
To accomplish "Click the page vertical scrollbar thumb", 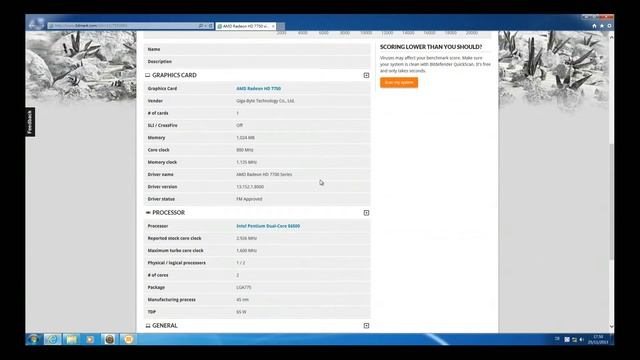I will (x=611, y=201).
